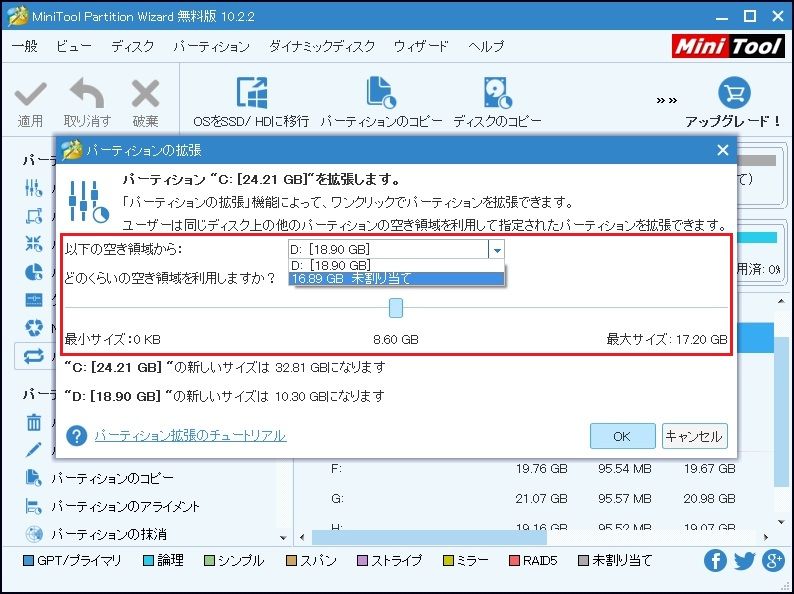Click the help question mark icon in dialog
Image resolution: width=794 pixels, height=594 pixels.
pyautogui.click(x=76, y=435)
